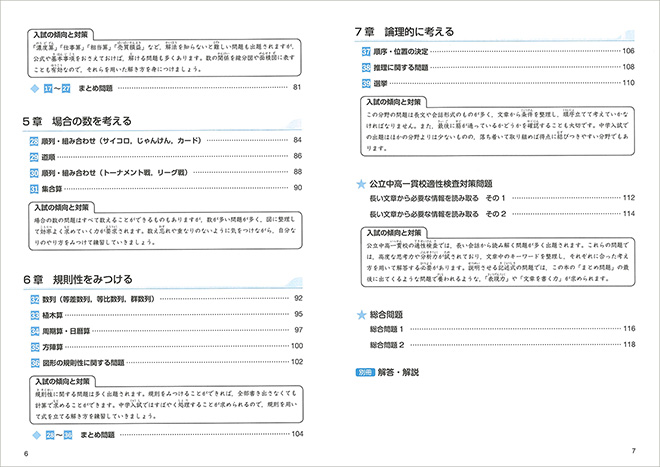Viewport: 660px width, 467px height.
Task: Click the entry 図形の規則性に関する問題
Action: click(83, 363)
